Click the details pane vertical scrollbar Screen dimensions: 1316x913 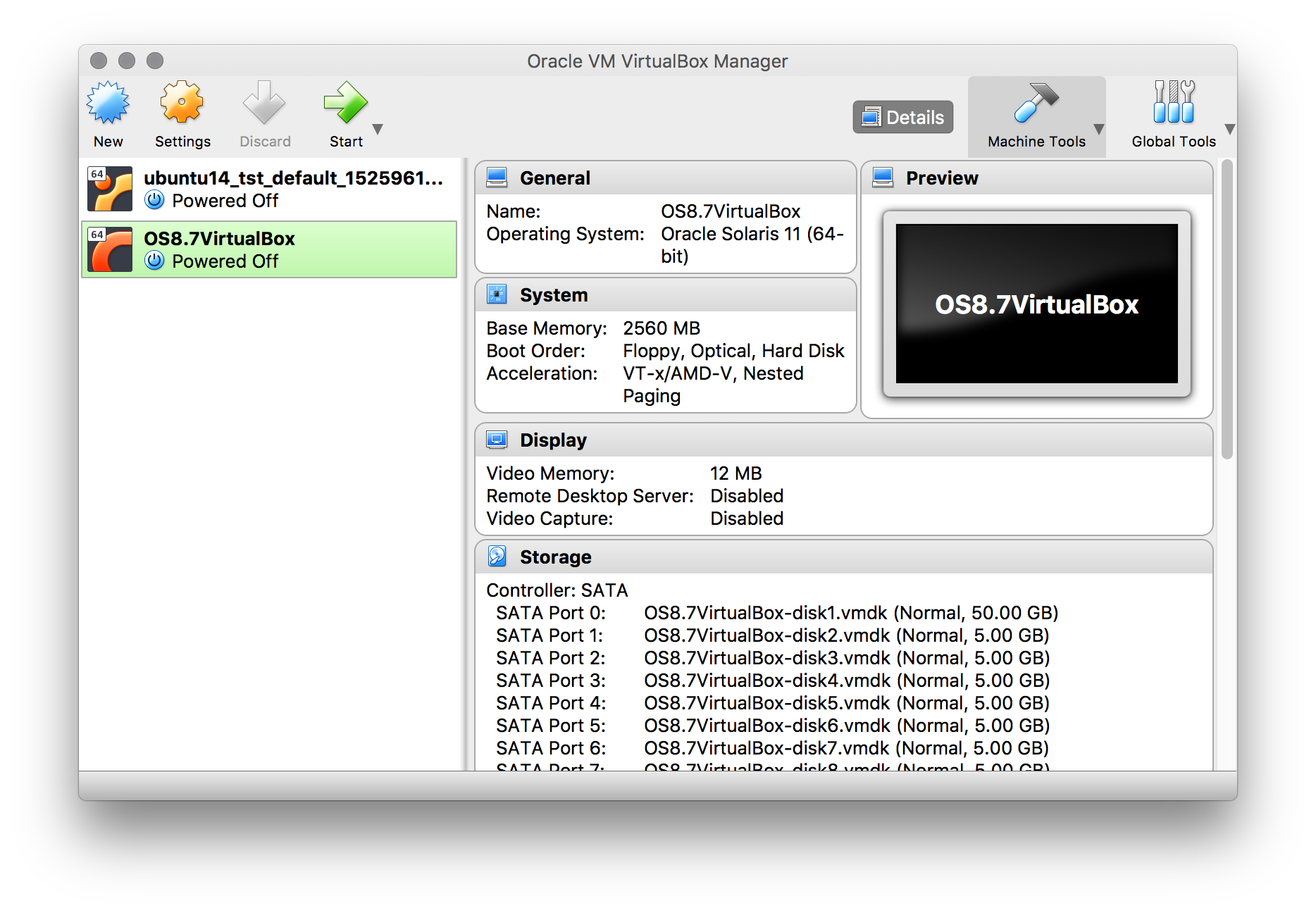pos(1227,310)
